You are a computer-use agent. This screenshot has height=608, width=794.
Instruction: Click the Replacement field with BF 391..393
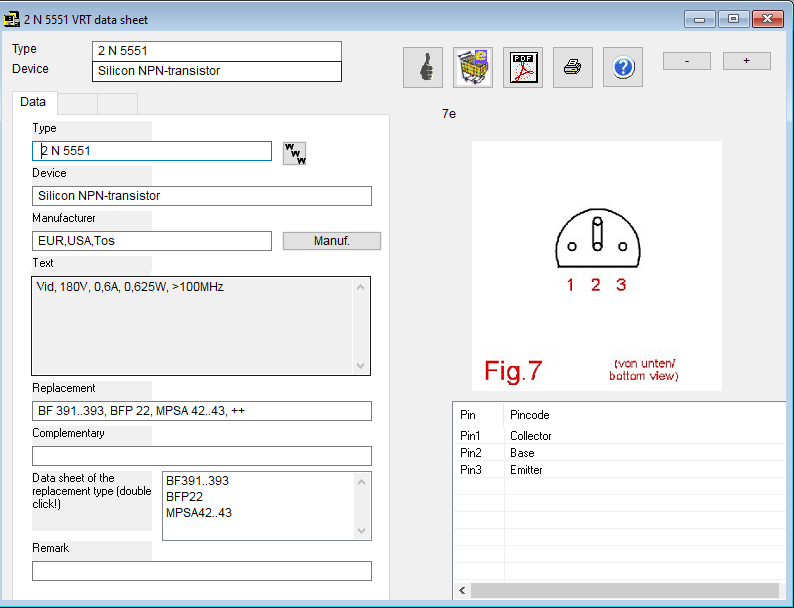click(x=202, y=411)
